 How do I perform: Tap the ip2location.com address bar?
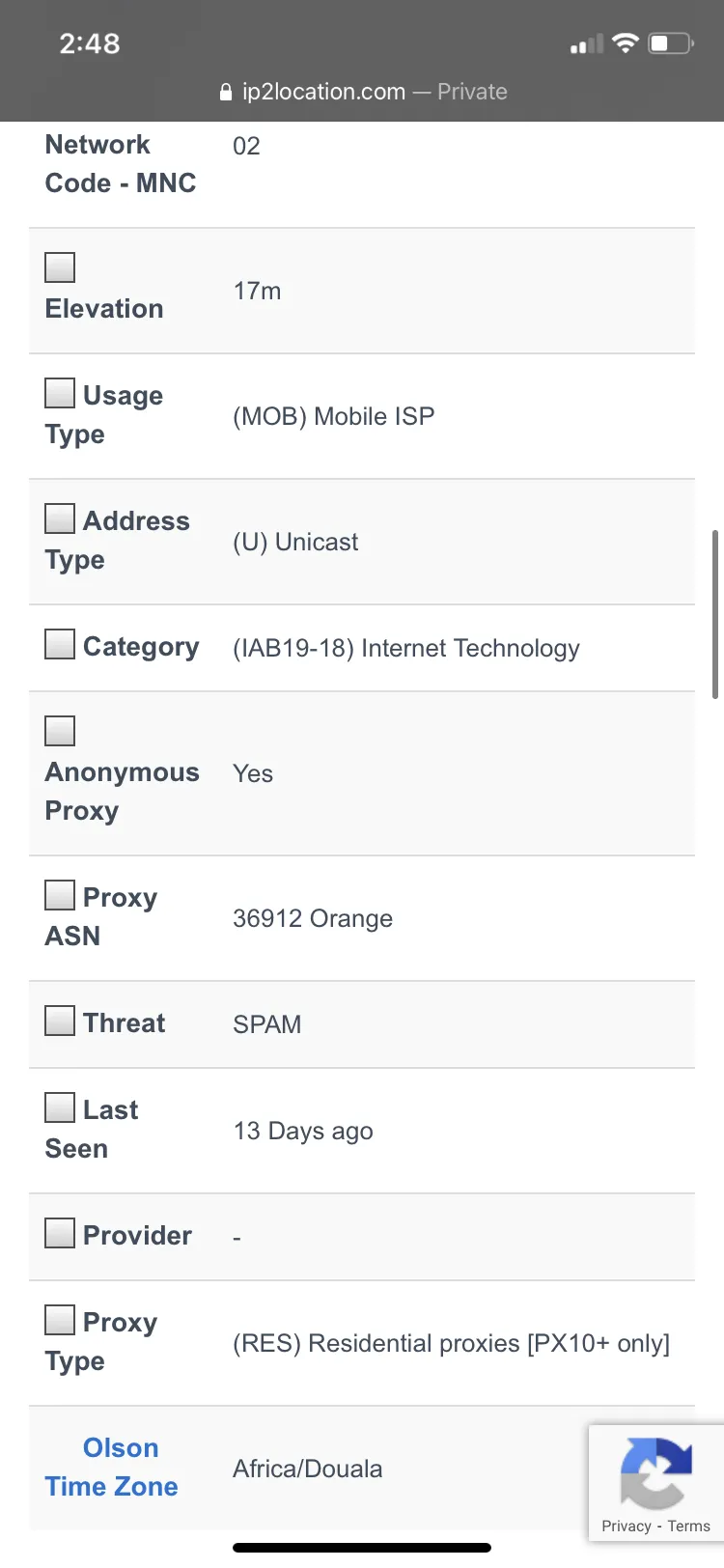363,92
